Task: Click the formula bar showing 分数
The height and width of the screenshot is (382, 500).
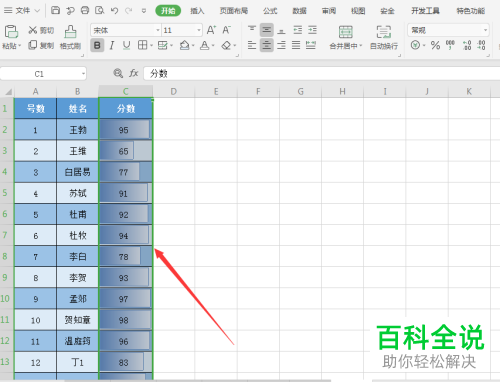Action: tap(321, 73)
